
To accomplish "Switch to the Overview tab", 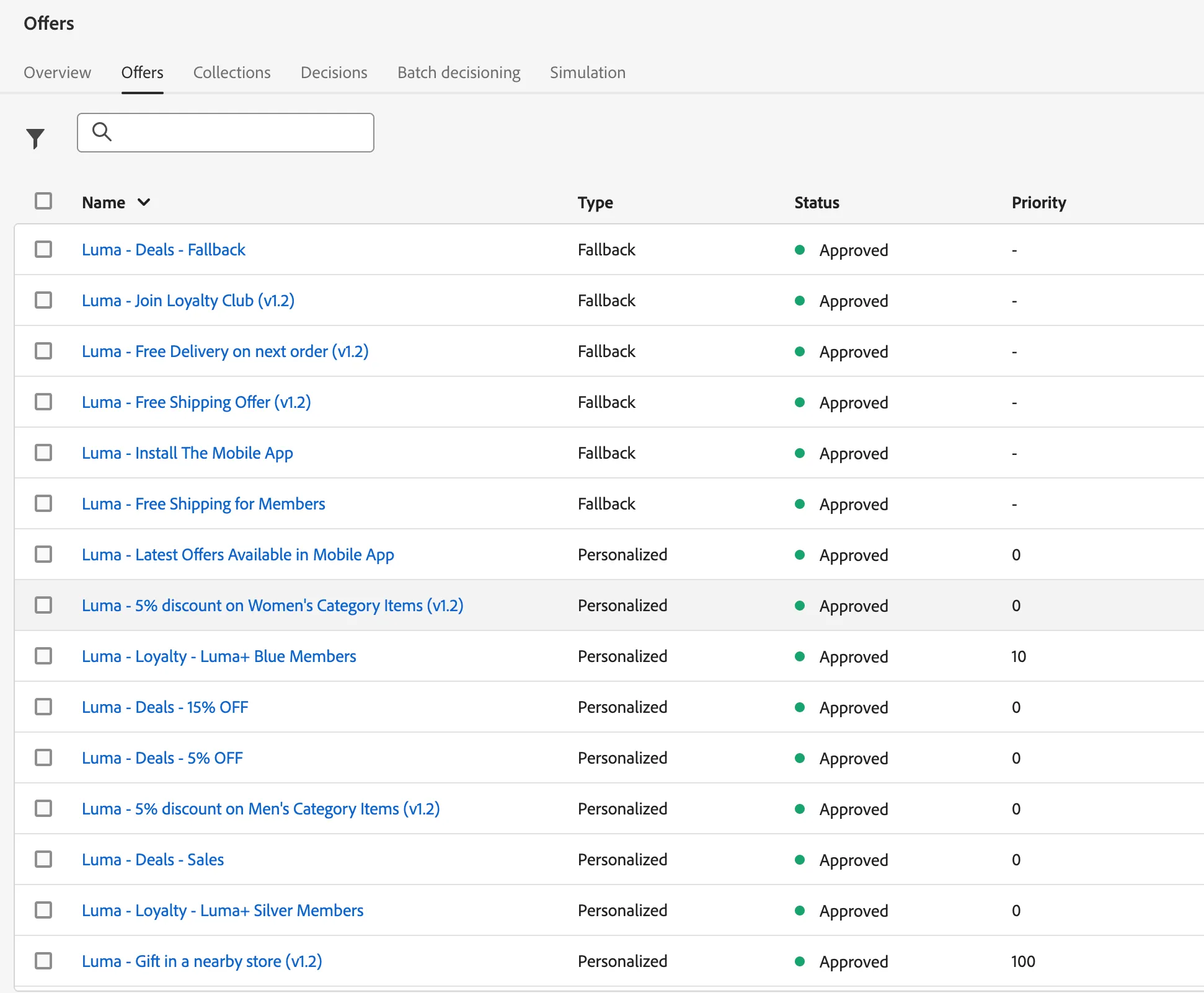I will pyautogui.click(x=57, y=73).
